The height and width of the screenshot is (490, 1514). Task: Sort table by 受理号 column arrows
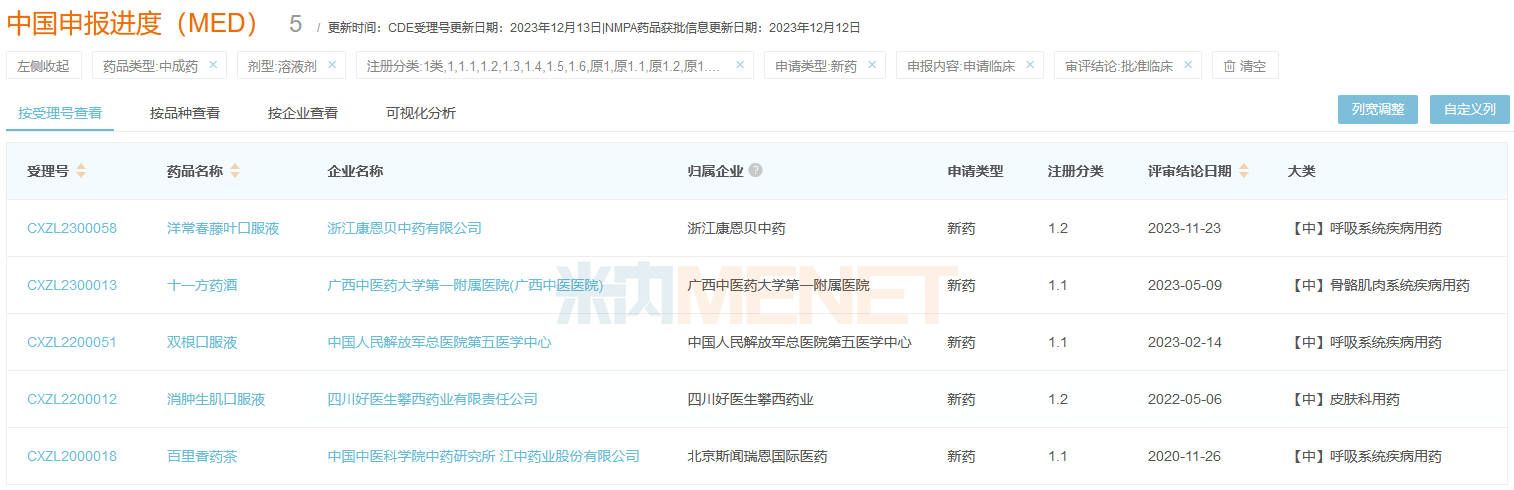pos(81,171)
